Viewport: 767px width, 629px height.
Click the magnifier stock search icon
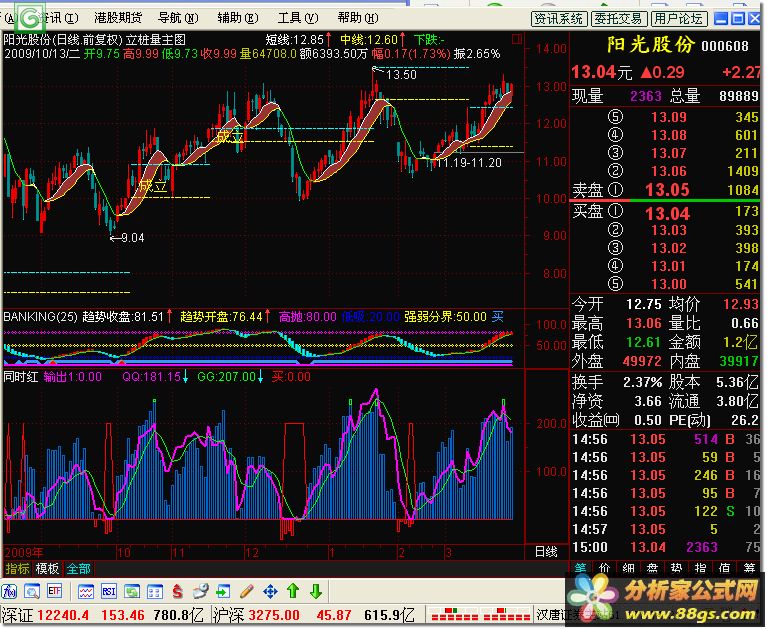(x=32, y=592)
